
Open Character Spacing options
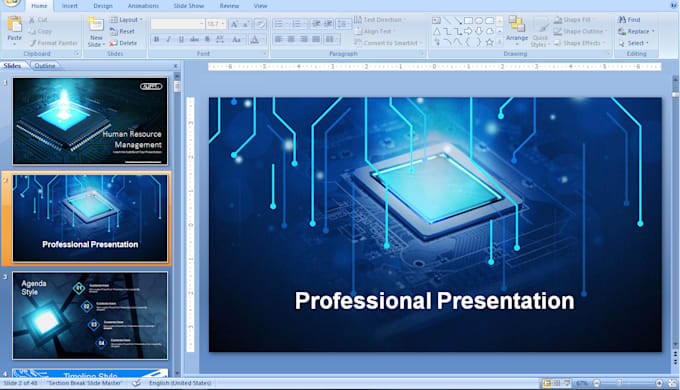[220, 39]
